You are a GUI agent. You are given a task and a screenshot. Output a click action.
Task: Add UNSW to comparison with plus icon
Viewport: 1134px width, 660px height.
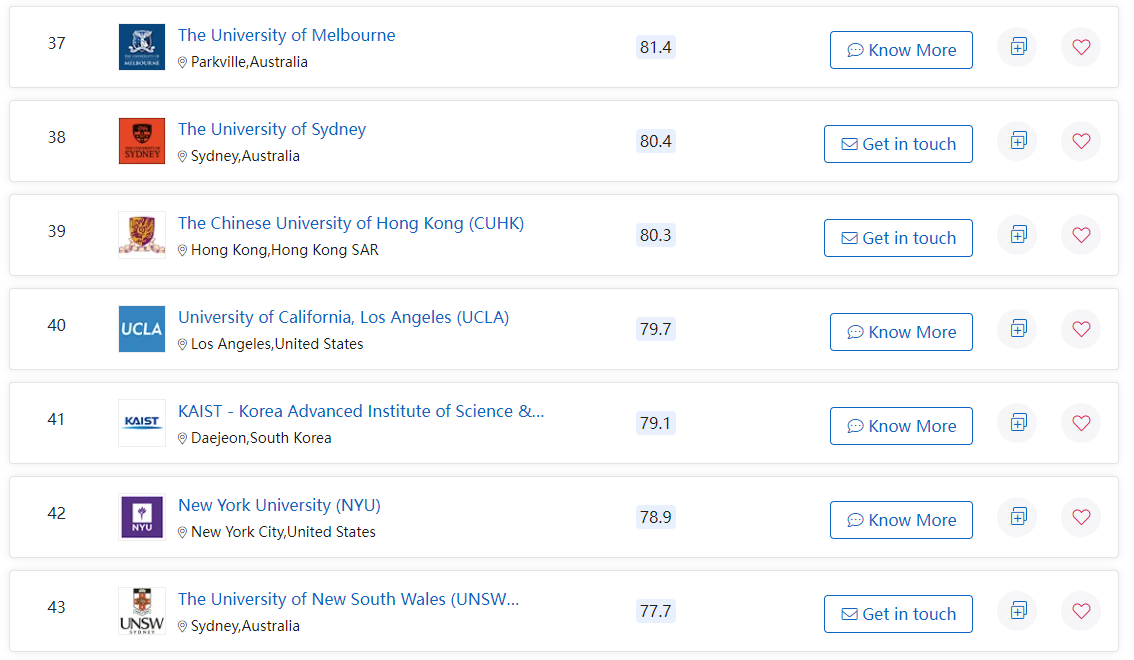coord(1018,611)
